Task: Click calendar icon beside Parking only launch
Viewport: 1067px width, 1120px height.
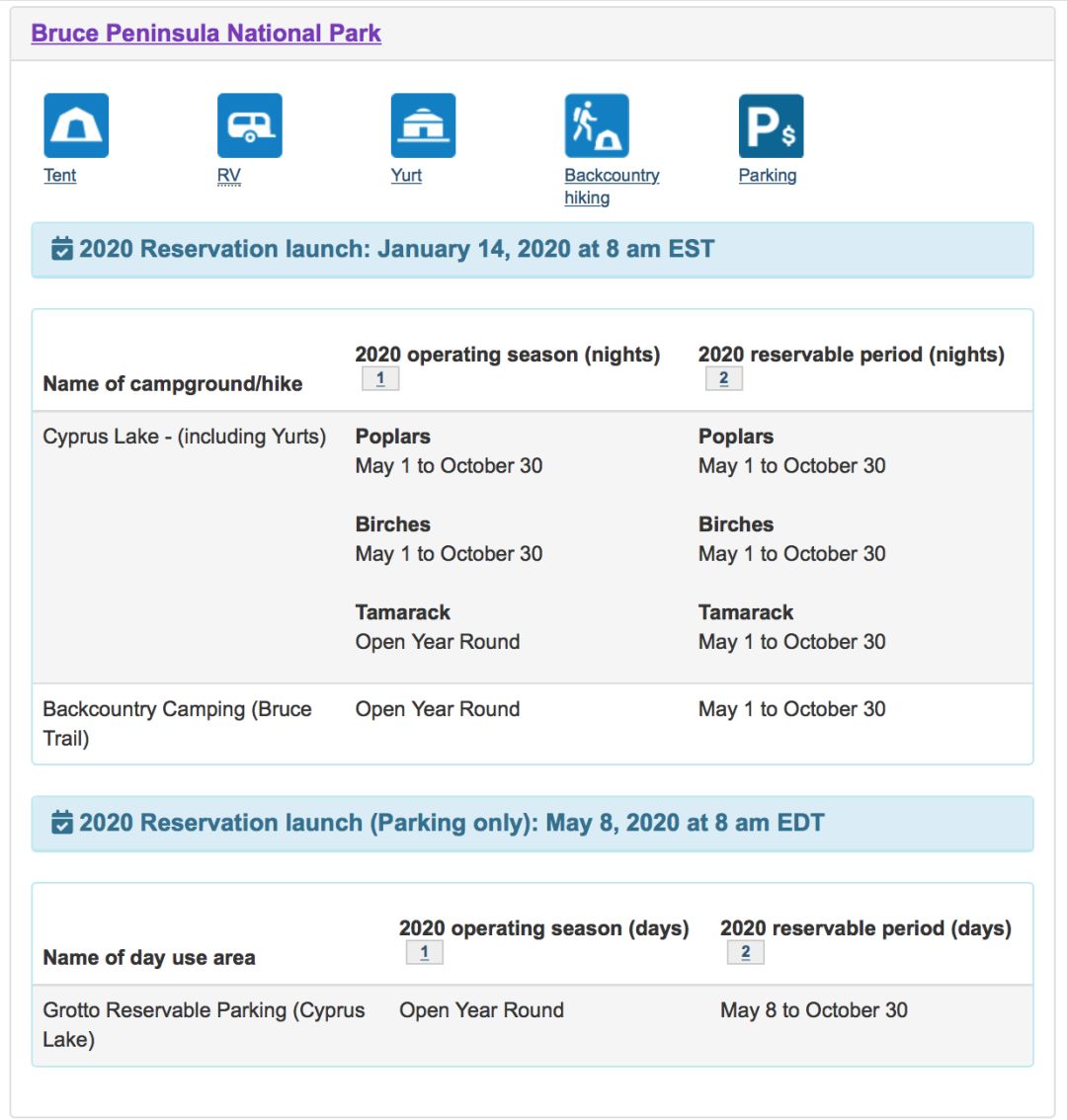Action: (61, 823)
